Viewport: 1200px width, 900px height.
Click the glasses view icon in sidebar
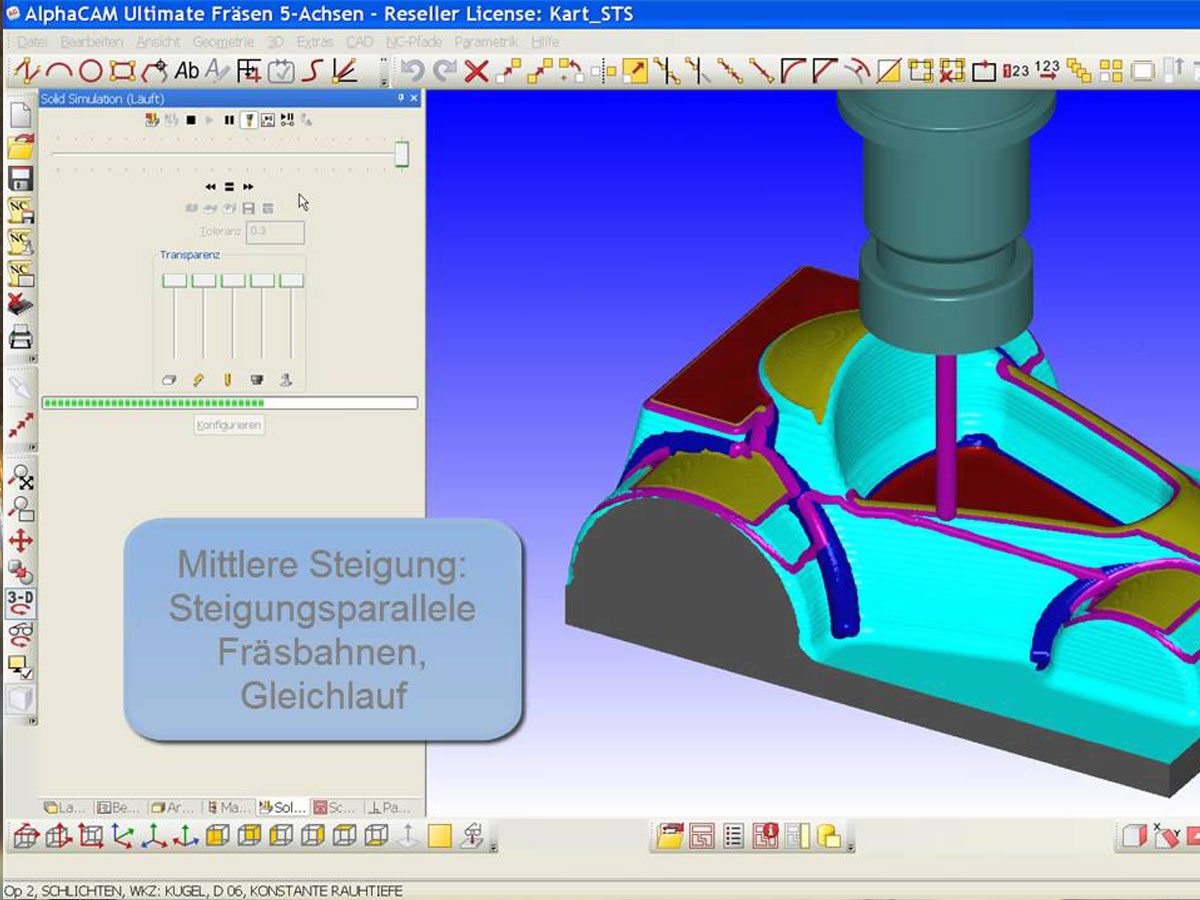(x=21, y=633)
